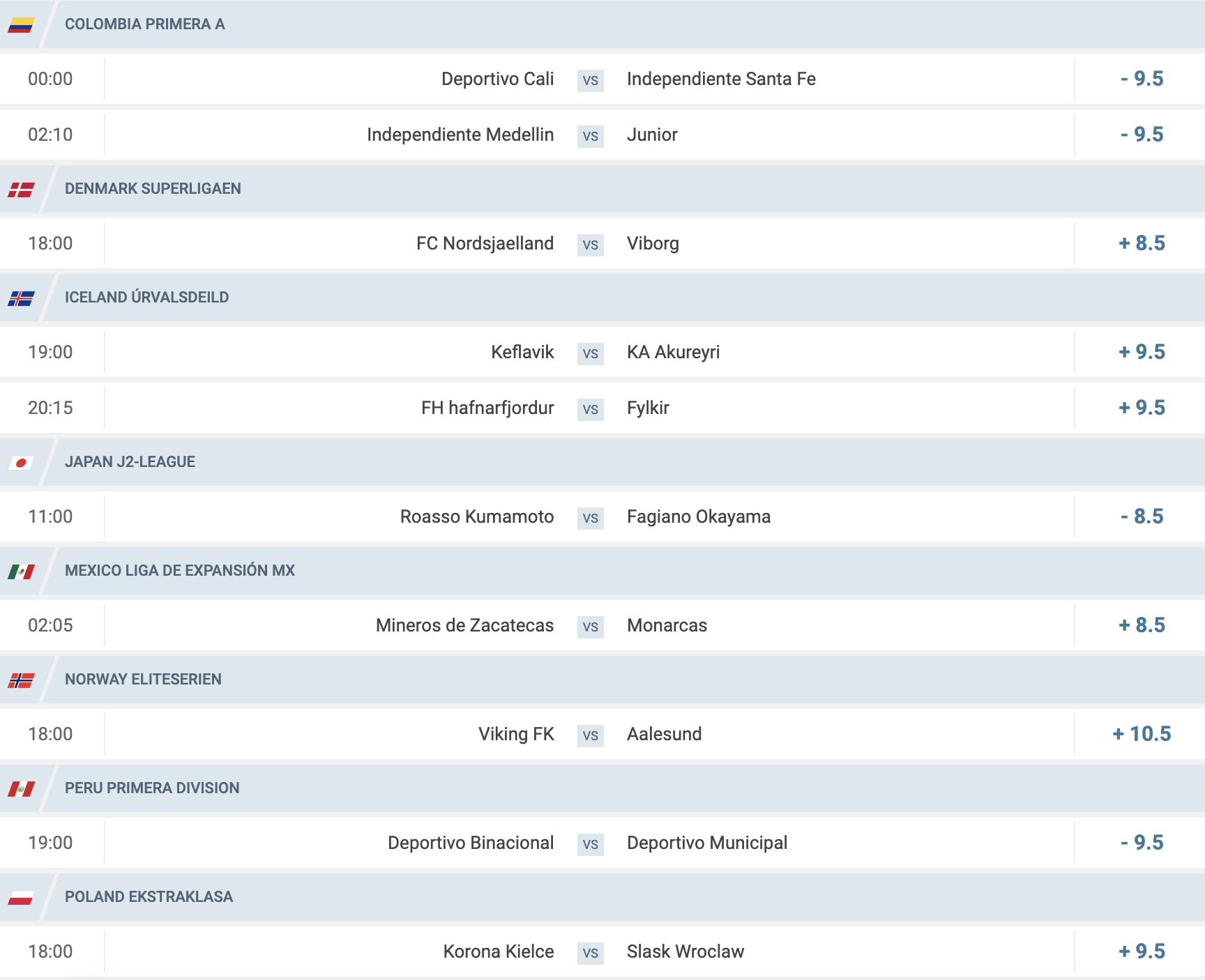
Task: Open the Korona Kielce vs Slask Wroclaw row
Action: click(x=602, y=951)
